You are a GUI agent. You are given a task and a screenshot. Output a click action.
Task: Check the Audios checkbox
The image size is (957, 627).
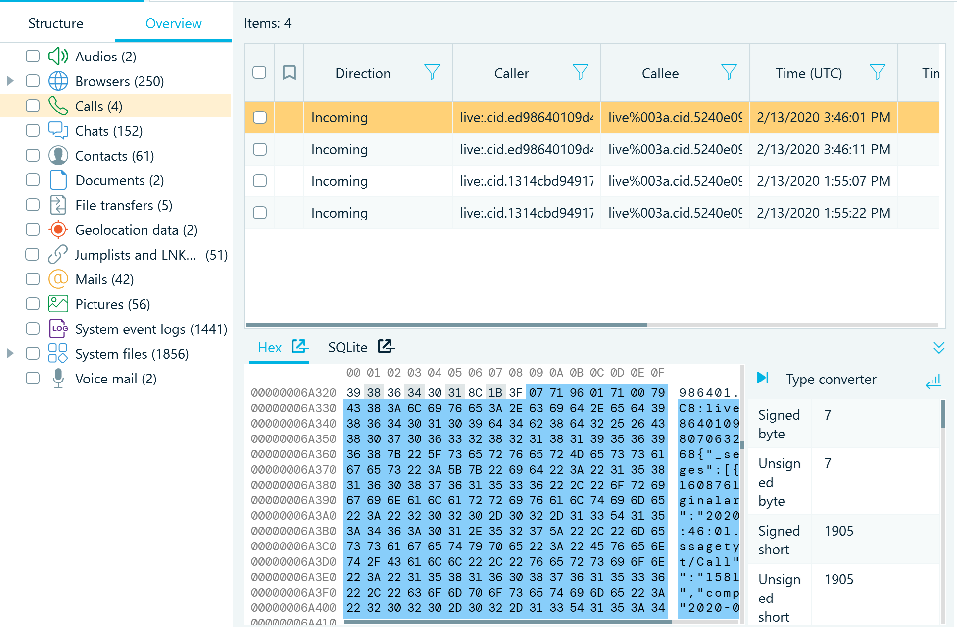point(33,56)
